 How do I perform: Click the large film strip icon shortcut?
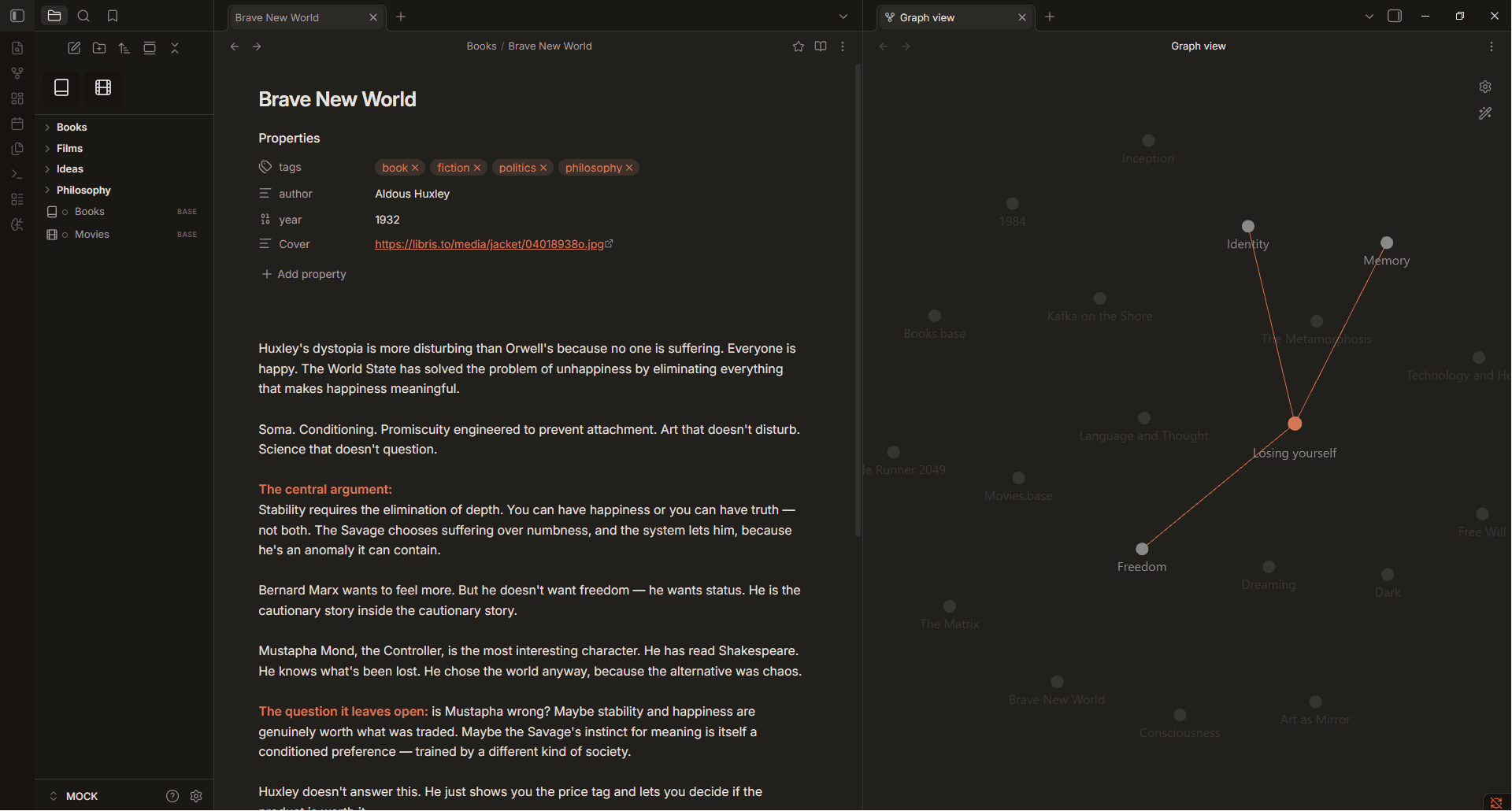pyautogui.click(x=103, y=87)
